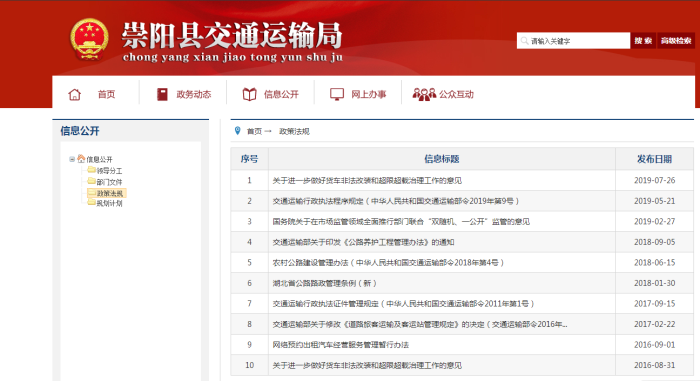Select 部门文件 in the sidebar tree
This screenshot has width=700, height=381.
click(109, 182)
